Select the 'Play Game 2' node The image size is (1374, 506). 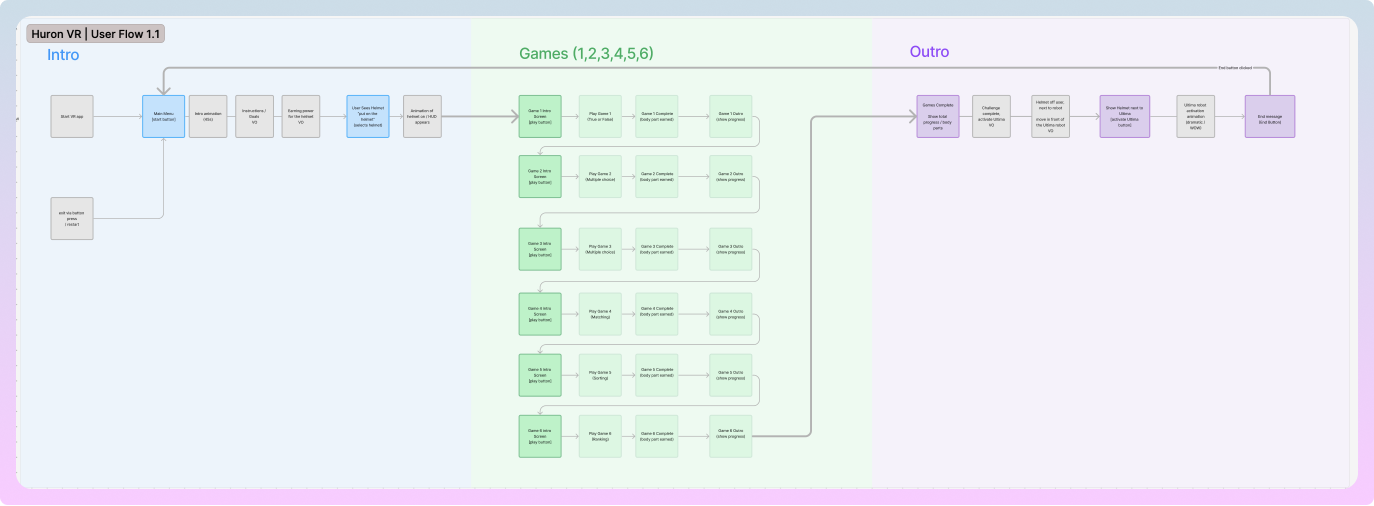[x=600, y=176]
